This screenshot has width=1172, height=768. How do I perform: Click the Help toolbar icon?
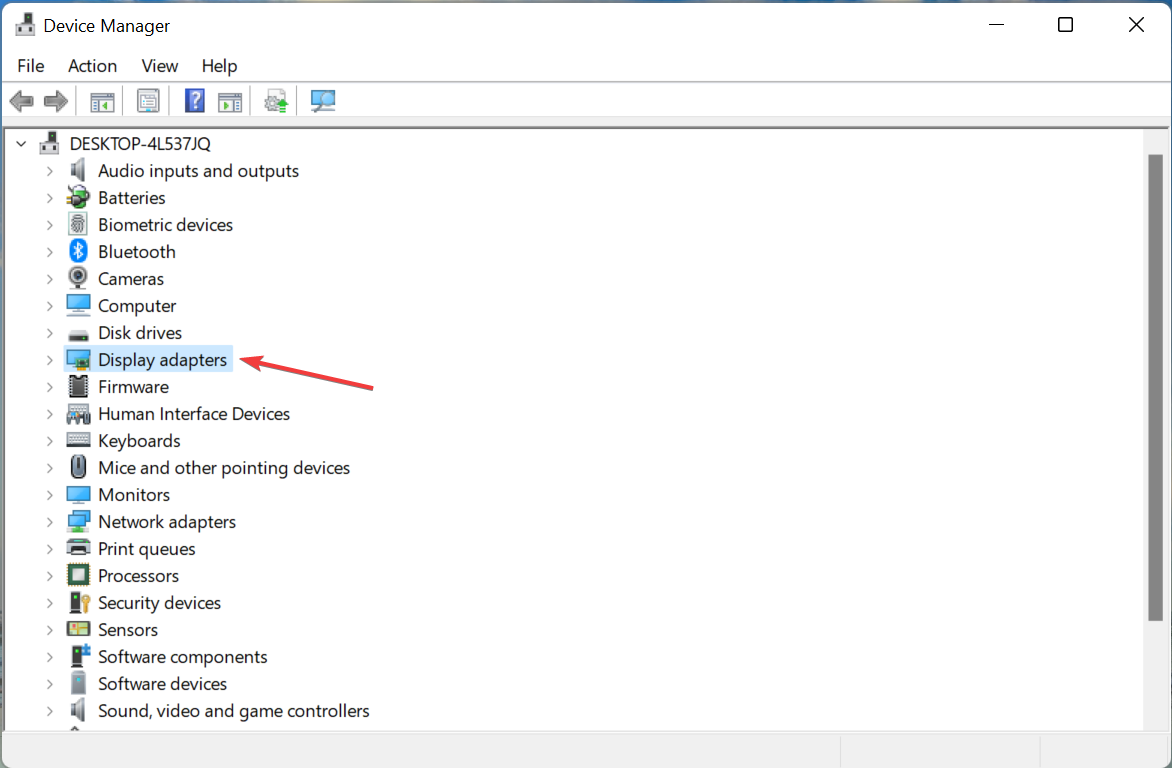pyautogui.click(x=193, y=100)
